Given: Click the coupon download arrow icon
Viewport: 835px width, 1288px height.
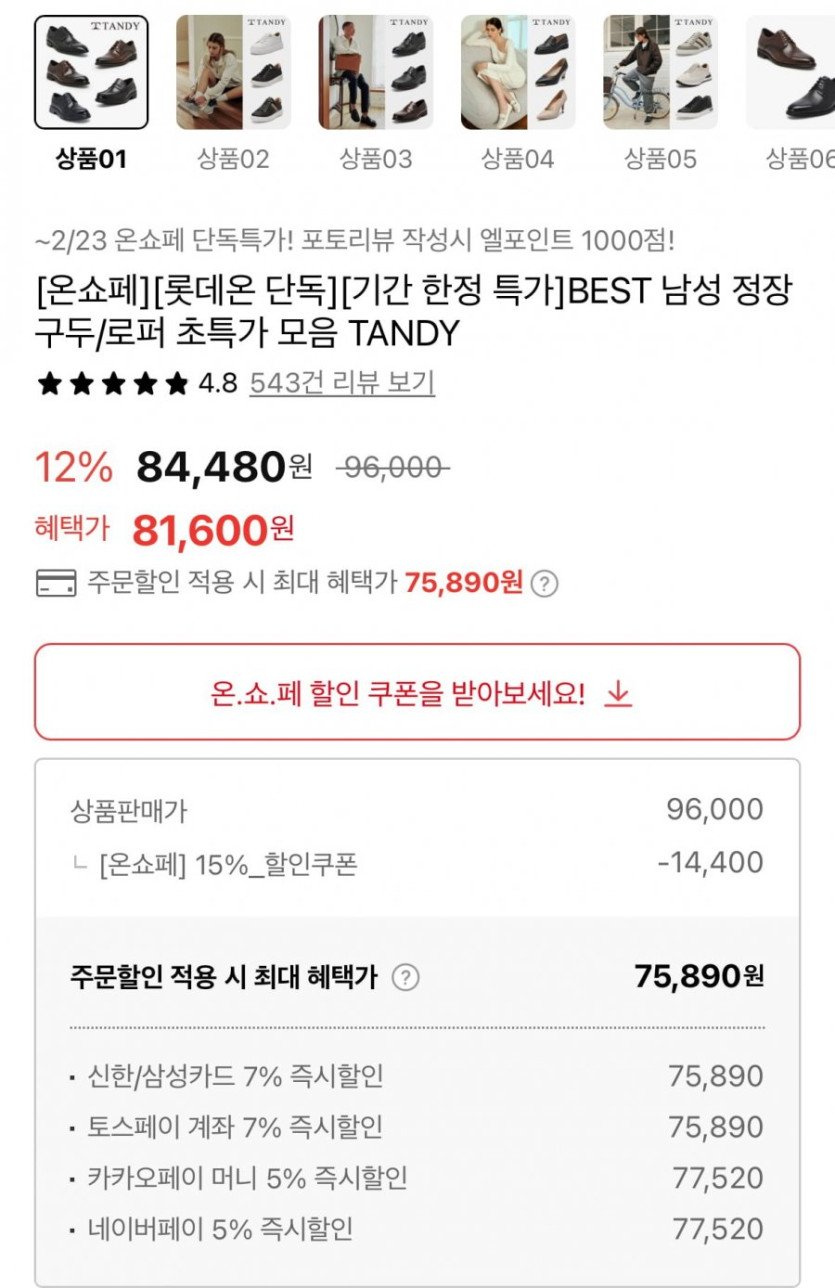Looking at the screenshot, I should point(619,693).
